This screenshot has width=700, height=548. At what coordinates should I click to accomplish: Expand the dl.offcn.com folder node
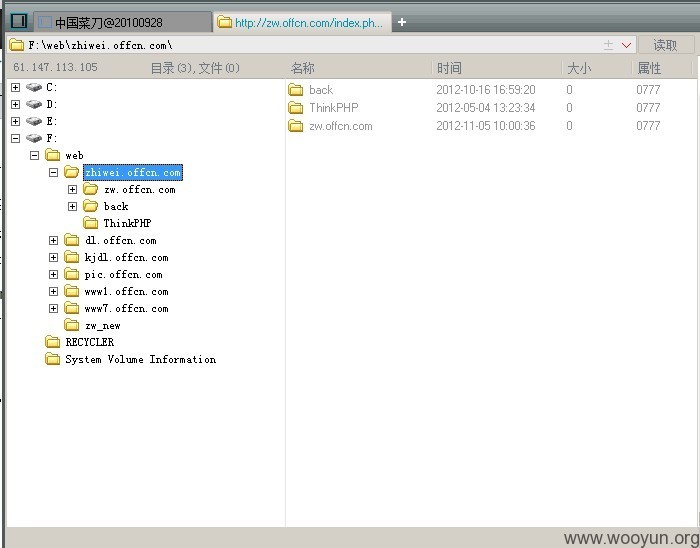pyautogui.click(x=54, y=241)
